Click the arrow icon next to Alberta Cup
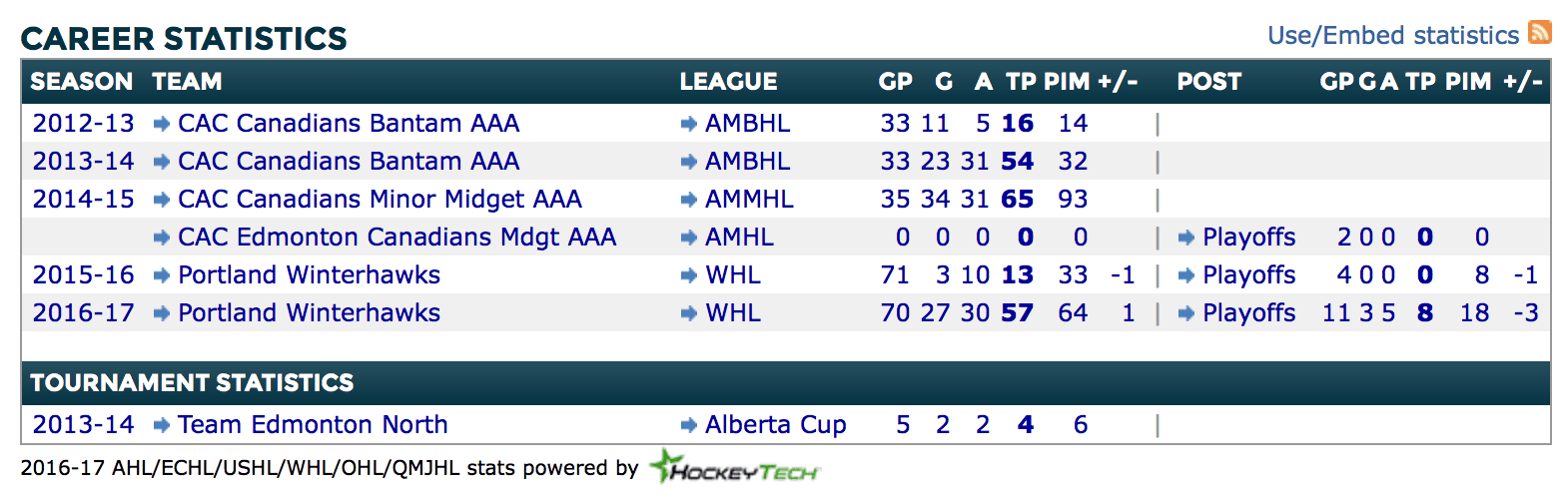 (x=688, y=425)
